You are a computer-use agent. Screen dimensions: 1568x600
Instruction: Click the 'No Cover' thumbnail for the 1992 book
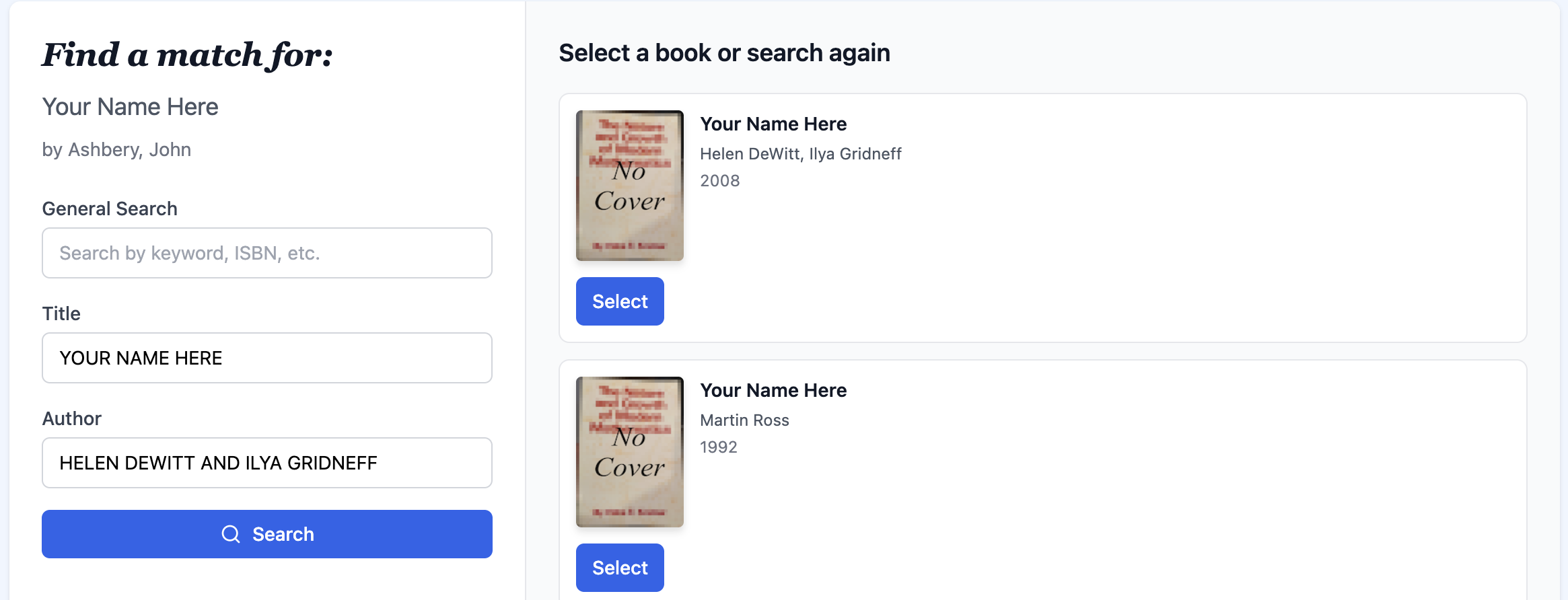coord(629,451)
